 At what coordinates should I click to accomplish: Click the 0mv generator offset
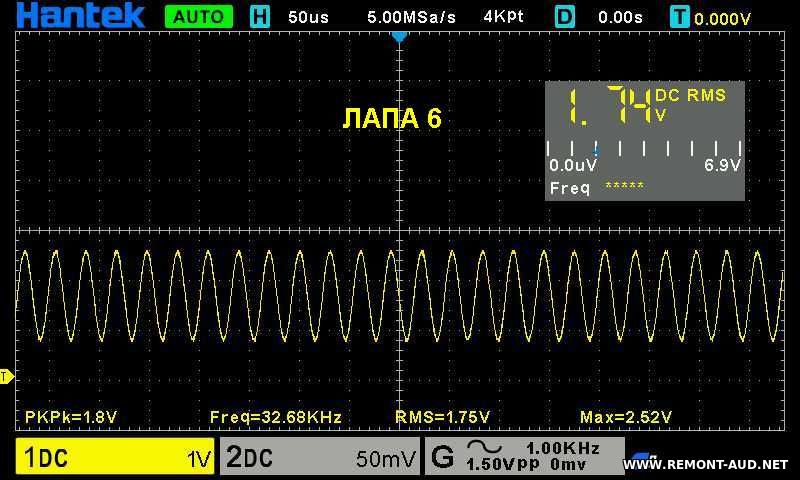568,464
